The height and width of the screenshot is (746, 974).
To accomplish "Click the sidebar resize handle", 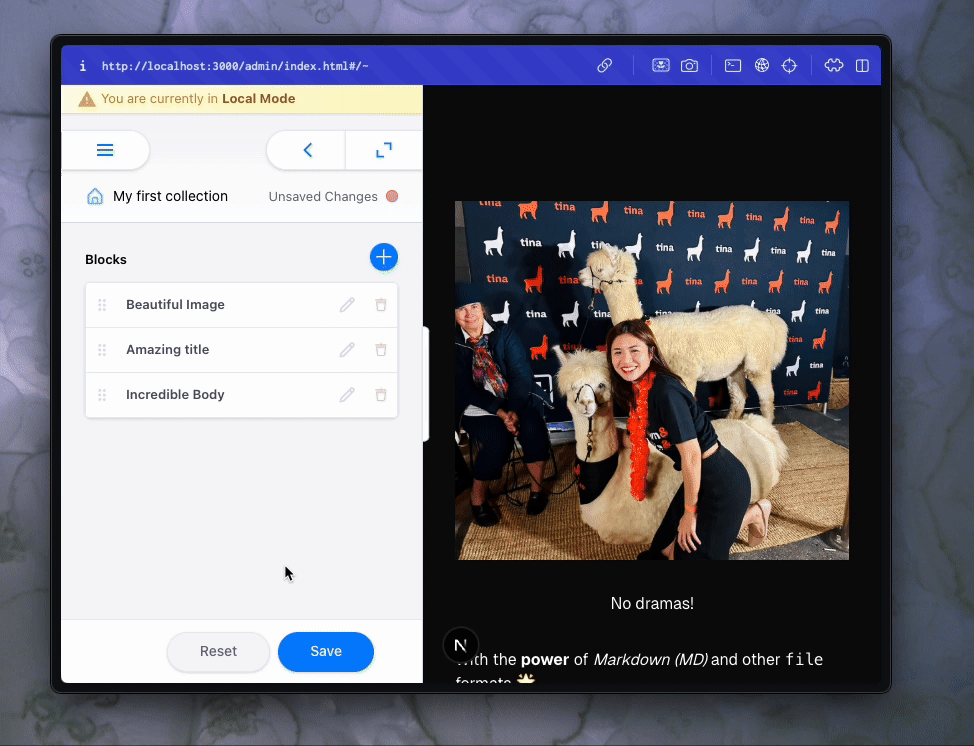I will pyautogui.click(x=426, y=383).
